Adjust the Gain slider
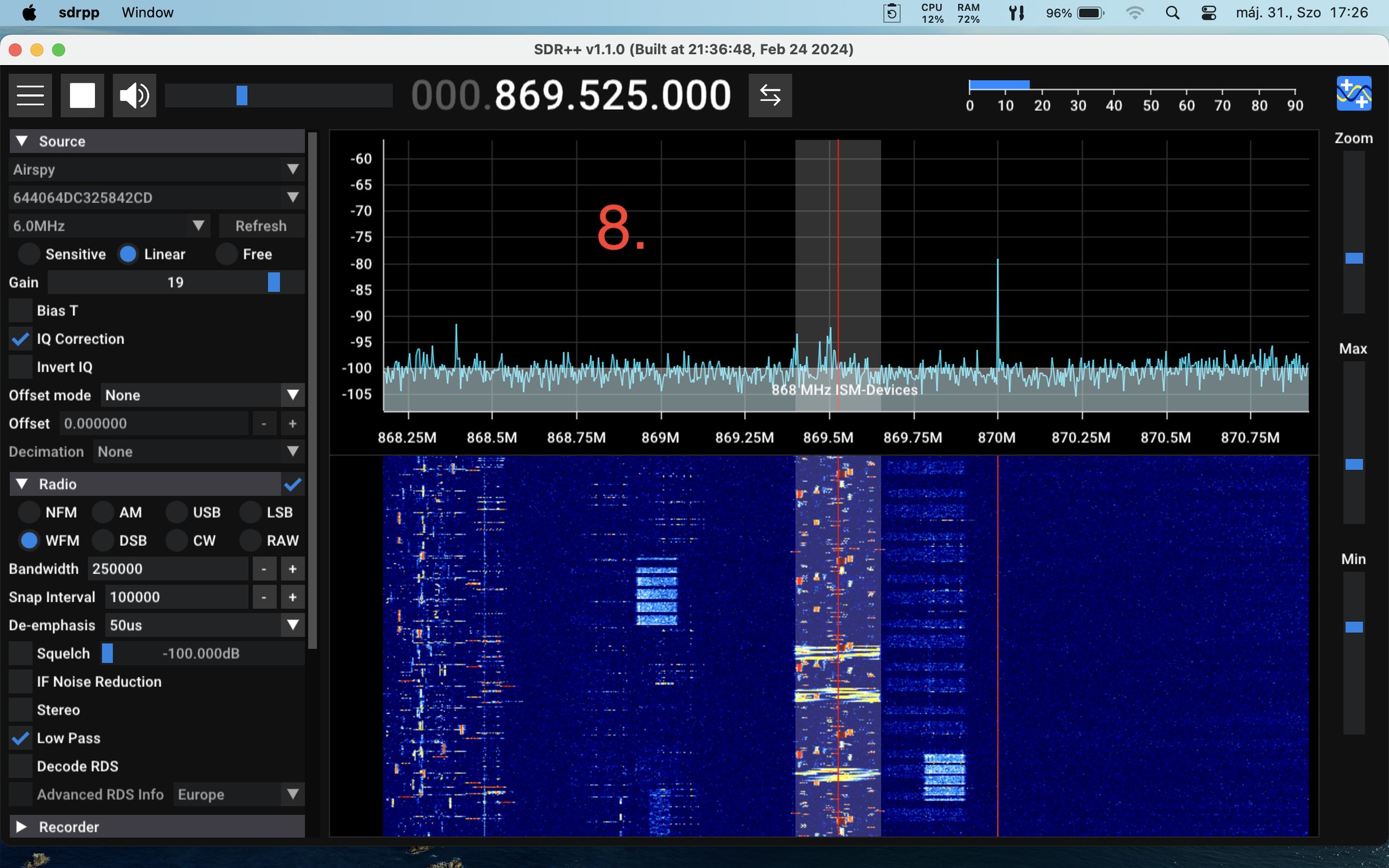 point(273,283)
